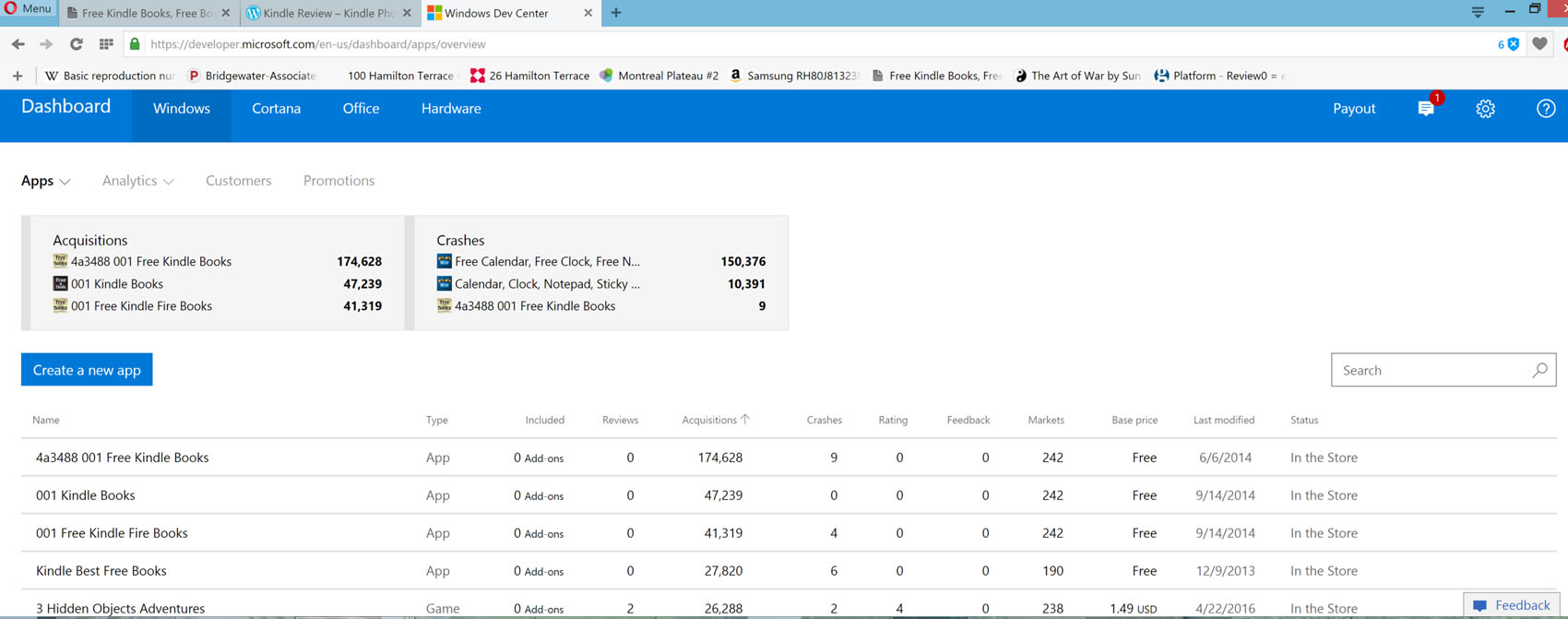
Task: Open notifications message icon with badge
Action: pyautogui.click(x=1426, y=109)
